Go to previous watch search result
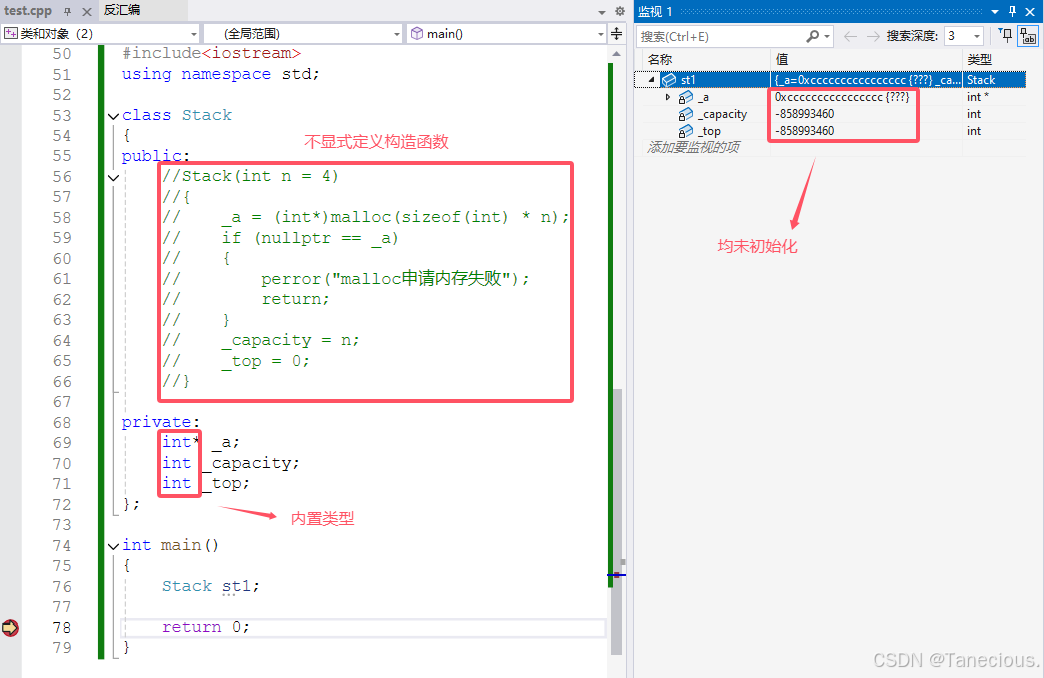This screenshot has height=678, width=1044. click(850, 36)
